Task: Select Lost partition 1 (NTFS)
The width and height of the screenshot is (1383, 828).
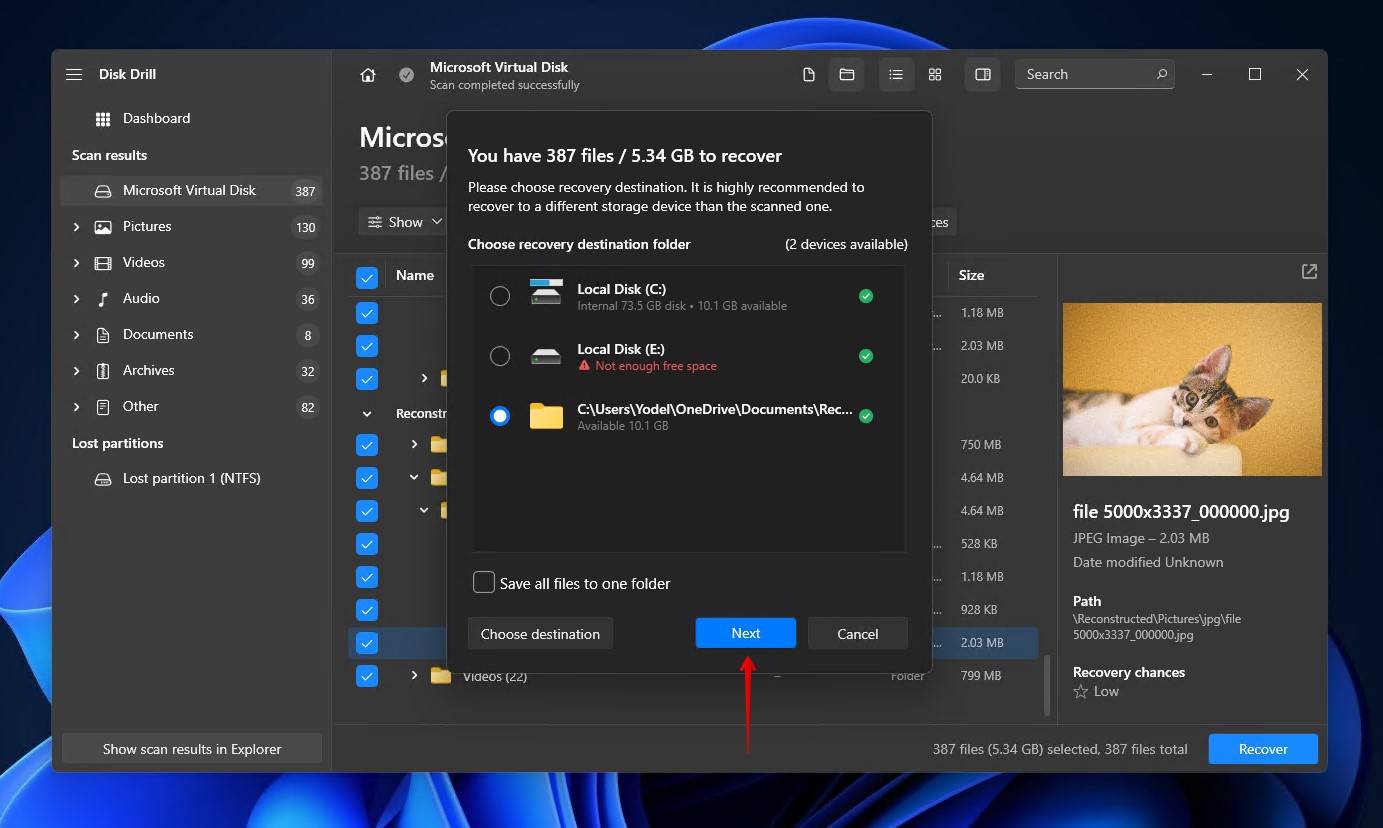Action: (x=191, y=479)
